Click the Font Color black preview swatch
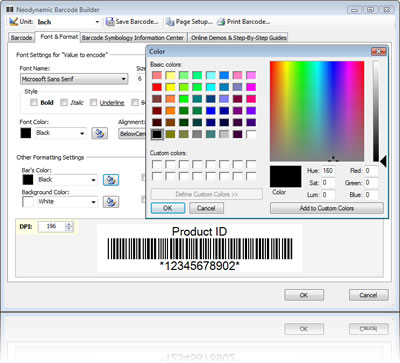Image resolution: width=400 pixels, height=363 pixels. point(26,133)
